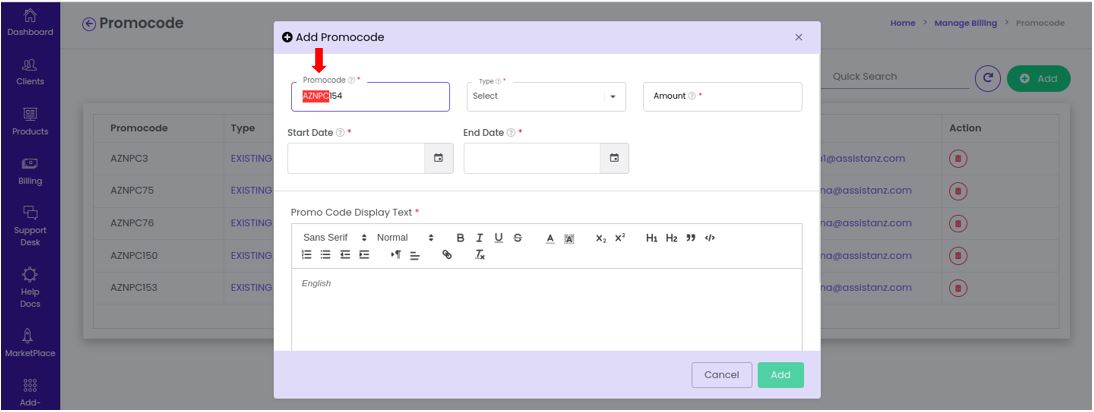The height and width of the screenshot is (412, 1094).
Task: Open Billing from the sidebar
Action: click(x=30, y=171)
